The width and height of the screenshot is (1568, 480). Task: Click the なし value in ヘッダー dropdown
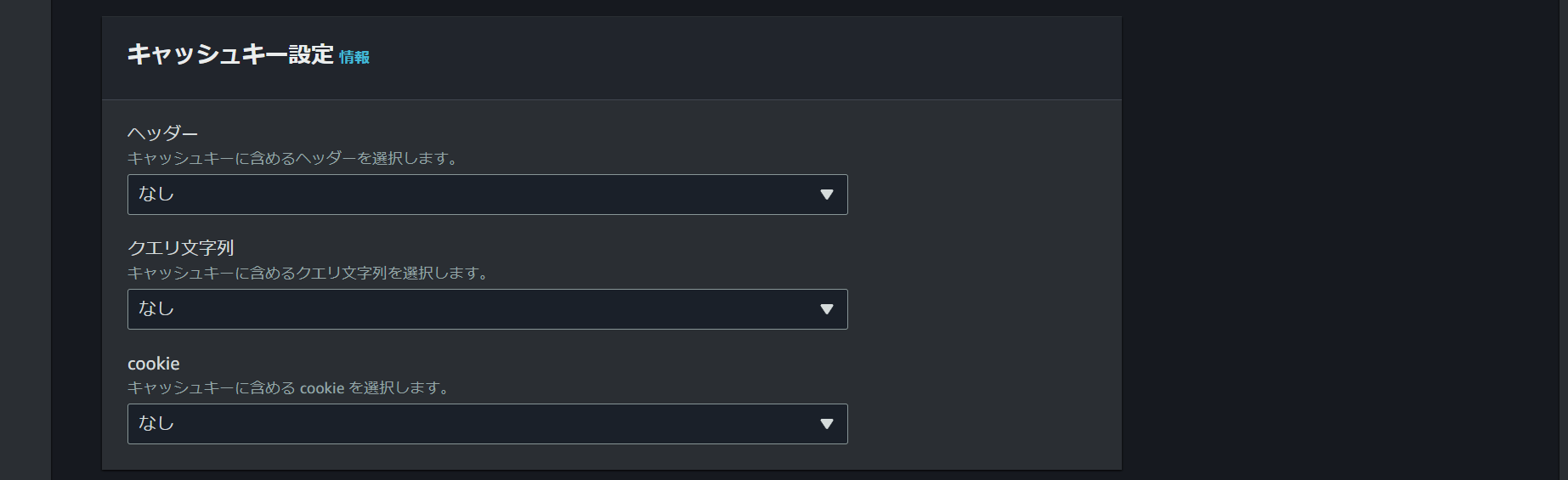tap(156, 194)
